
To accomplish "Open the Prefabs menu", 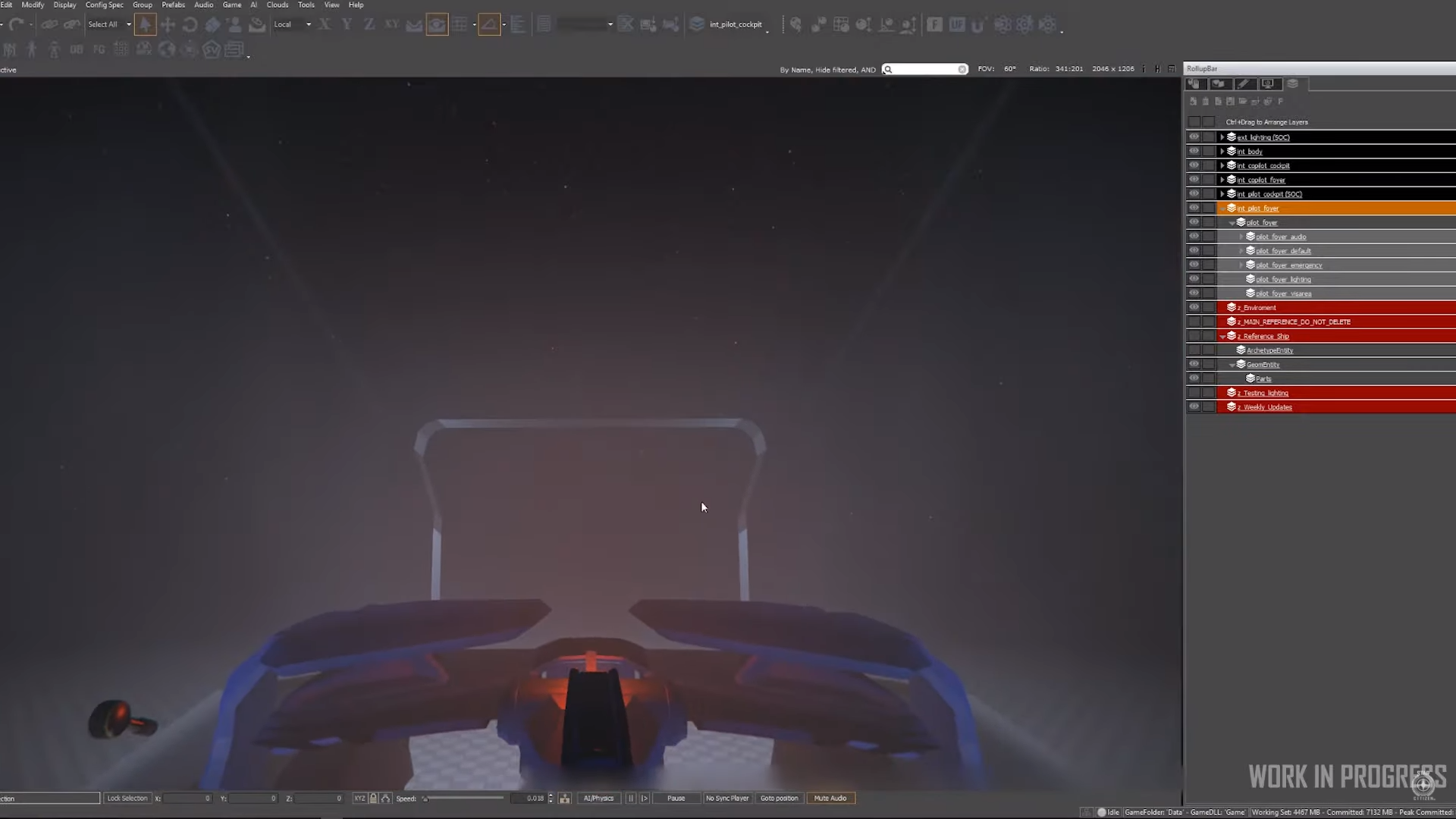I will [173, 5].
